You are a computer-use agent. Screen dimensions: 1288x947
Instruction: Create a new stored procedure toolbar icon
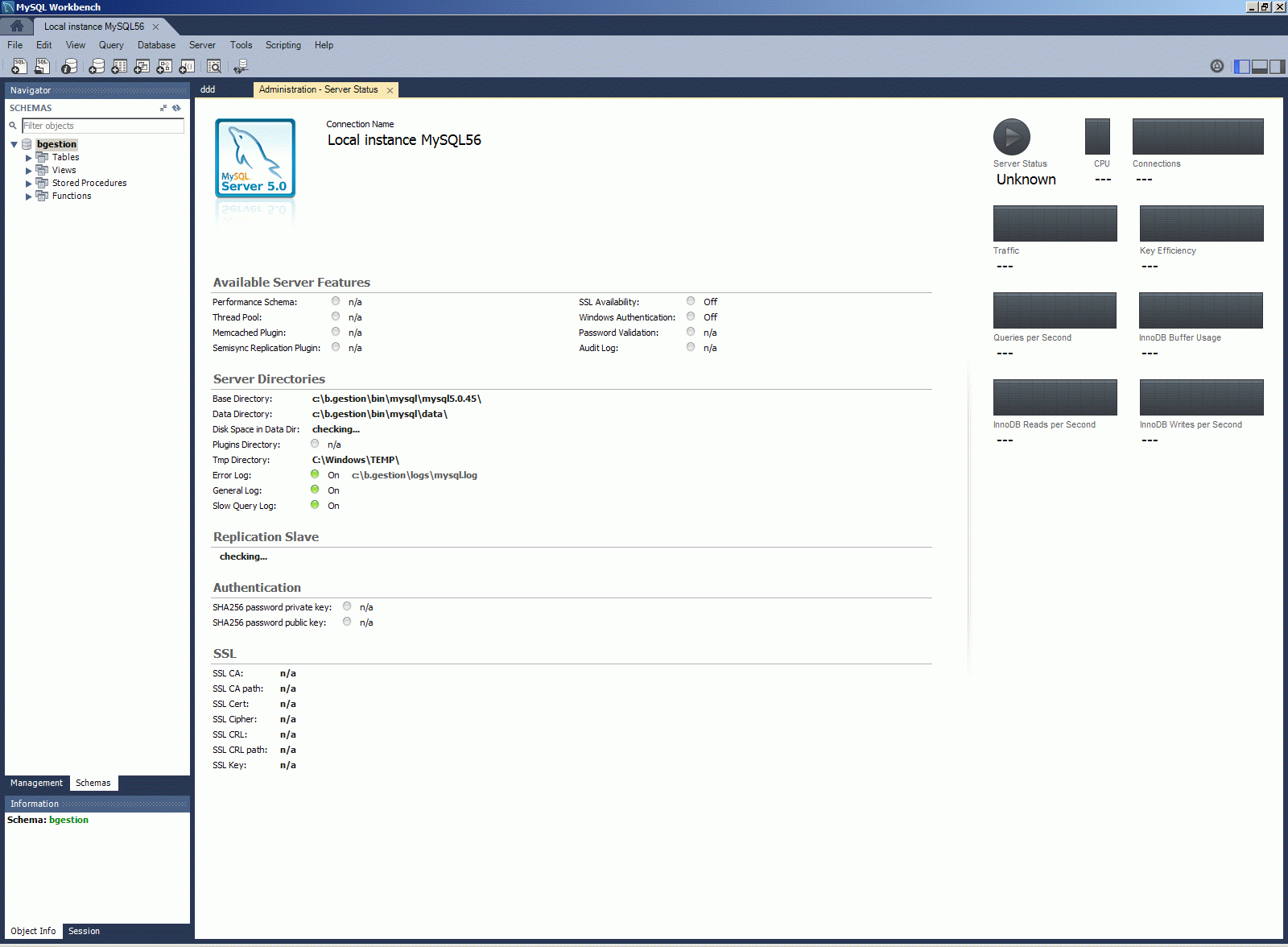tap(164, 66)
